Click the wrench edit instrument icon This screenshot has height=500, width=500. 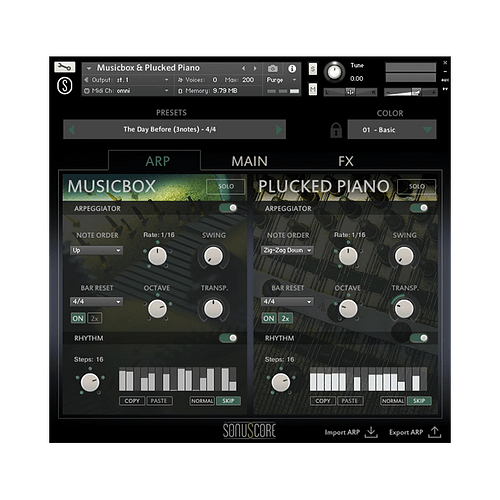[x=65, y=67]
